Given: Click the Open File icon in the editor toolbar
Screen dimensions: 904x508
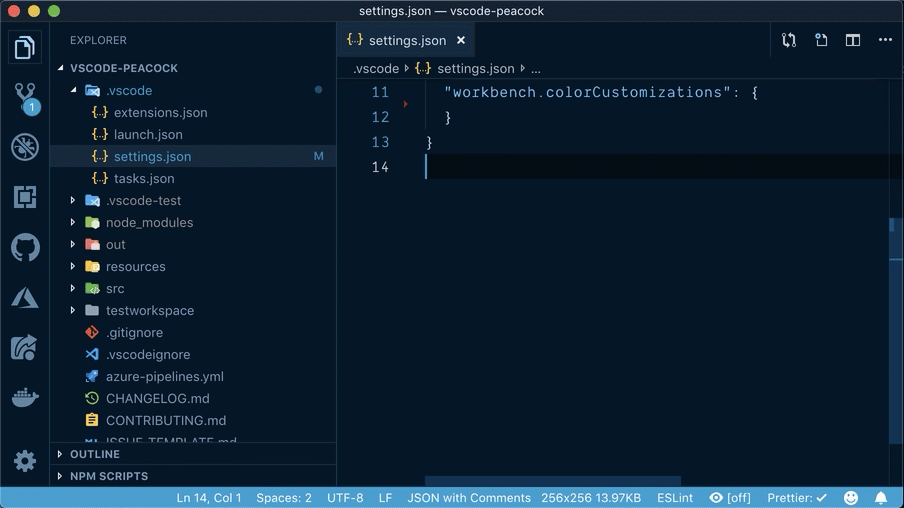Looking at the screenshot, I should tap(821, 40).
